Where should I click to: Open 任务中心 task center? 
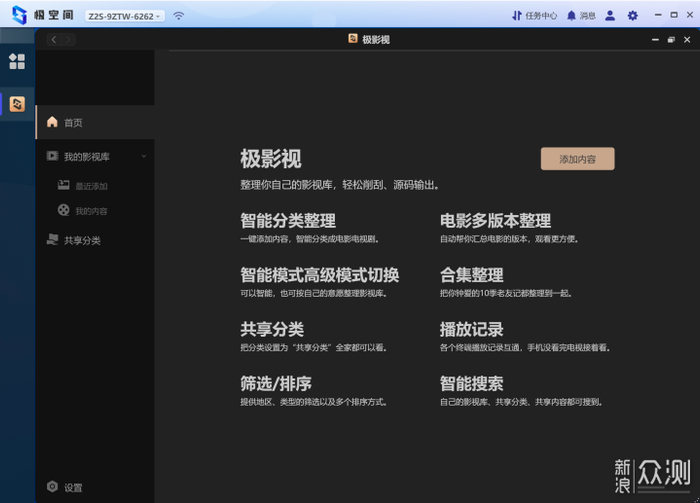coord(534,16)
